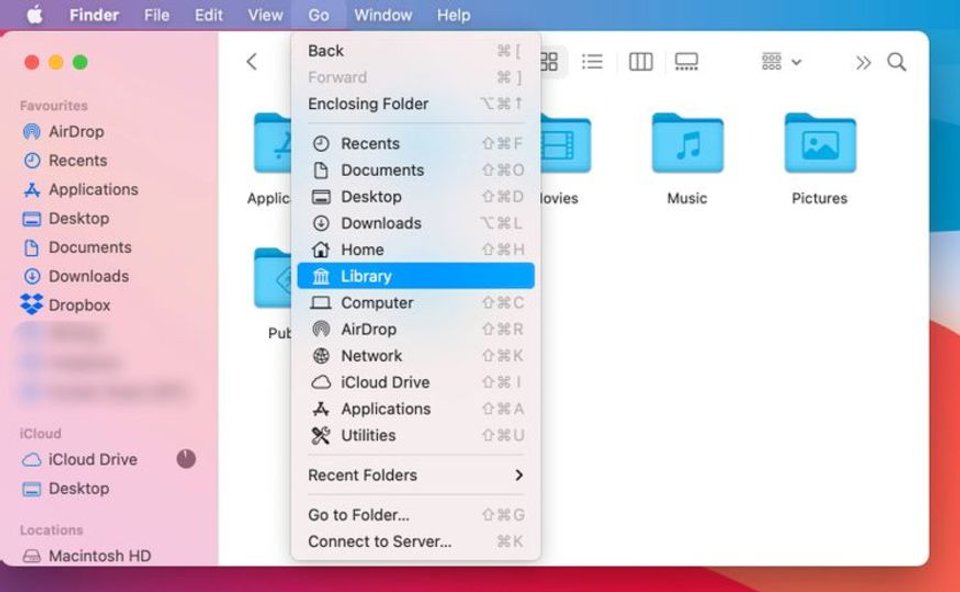
Task: Select iCloud Drive in the Go menu
Action: [x=416, y=383]
